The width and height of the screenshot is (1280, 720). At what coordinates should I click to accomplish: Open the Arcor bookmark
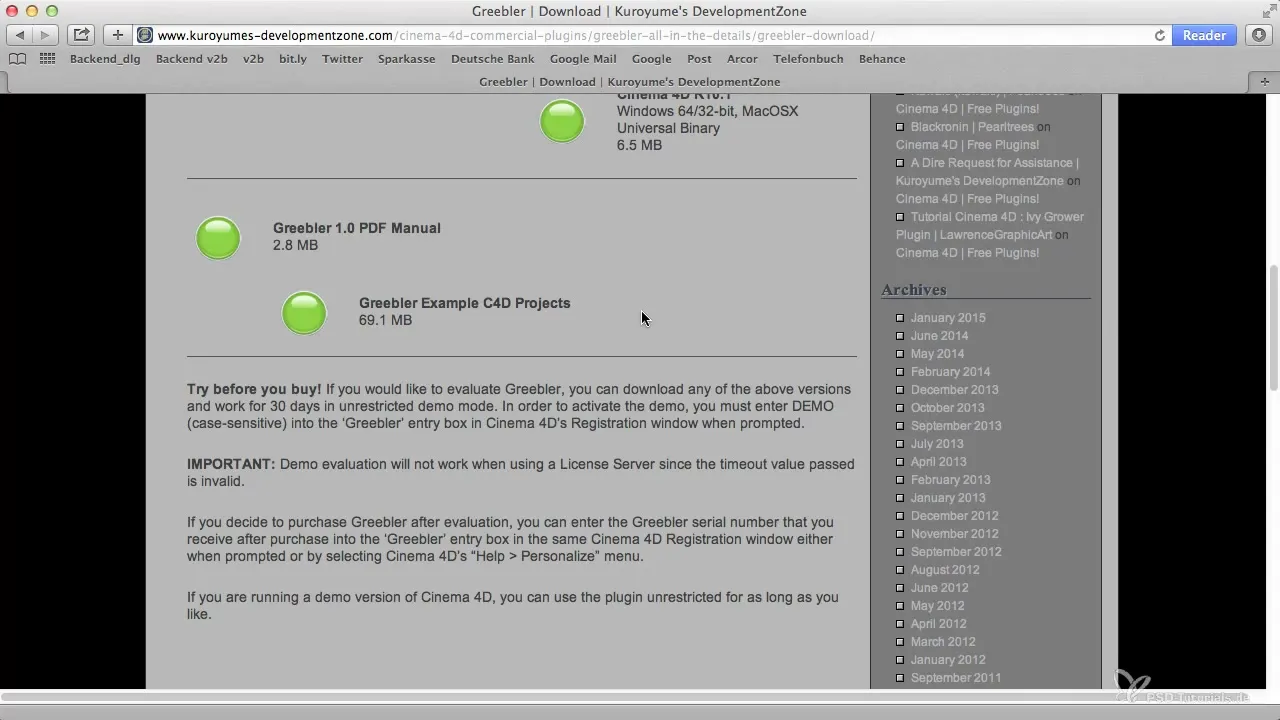(742, 59)
